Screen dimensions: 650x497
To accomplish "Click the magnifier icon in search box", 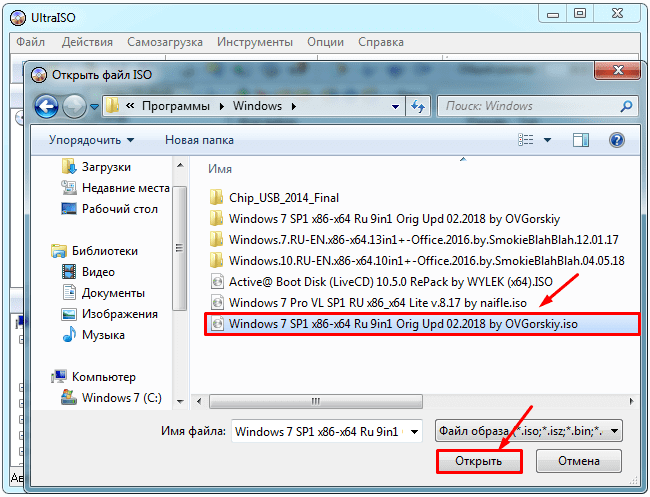I will click(626, 107).
